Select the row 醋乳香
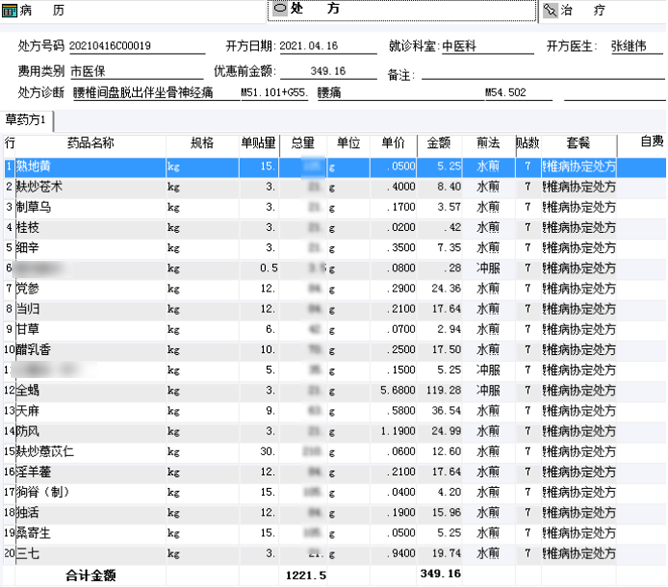This screenshot has width=668, height=587. click(335, 350)
